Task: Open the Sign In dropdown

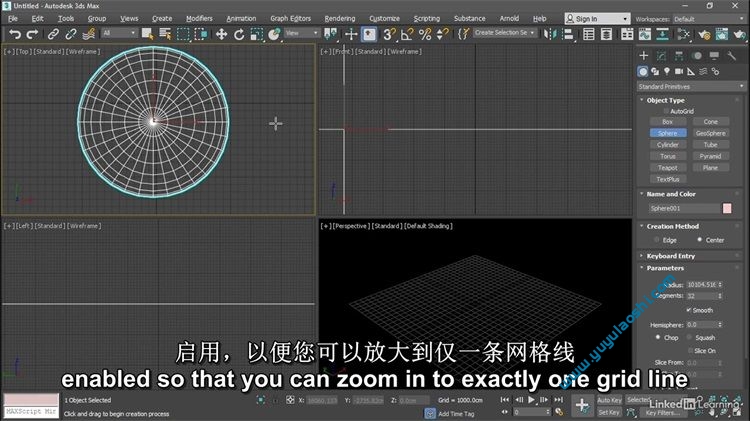Action: tap(597, 19)
